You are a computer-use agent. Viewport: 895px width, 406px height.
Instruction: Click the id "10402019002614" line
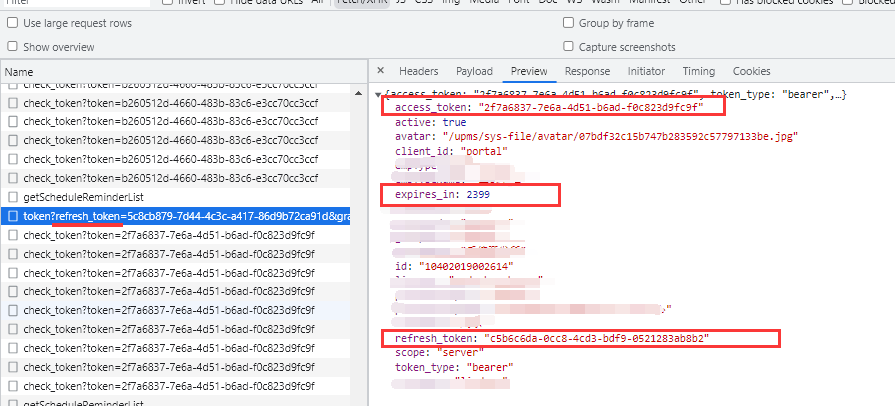click(x=454, y=266)
